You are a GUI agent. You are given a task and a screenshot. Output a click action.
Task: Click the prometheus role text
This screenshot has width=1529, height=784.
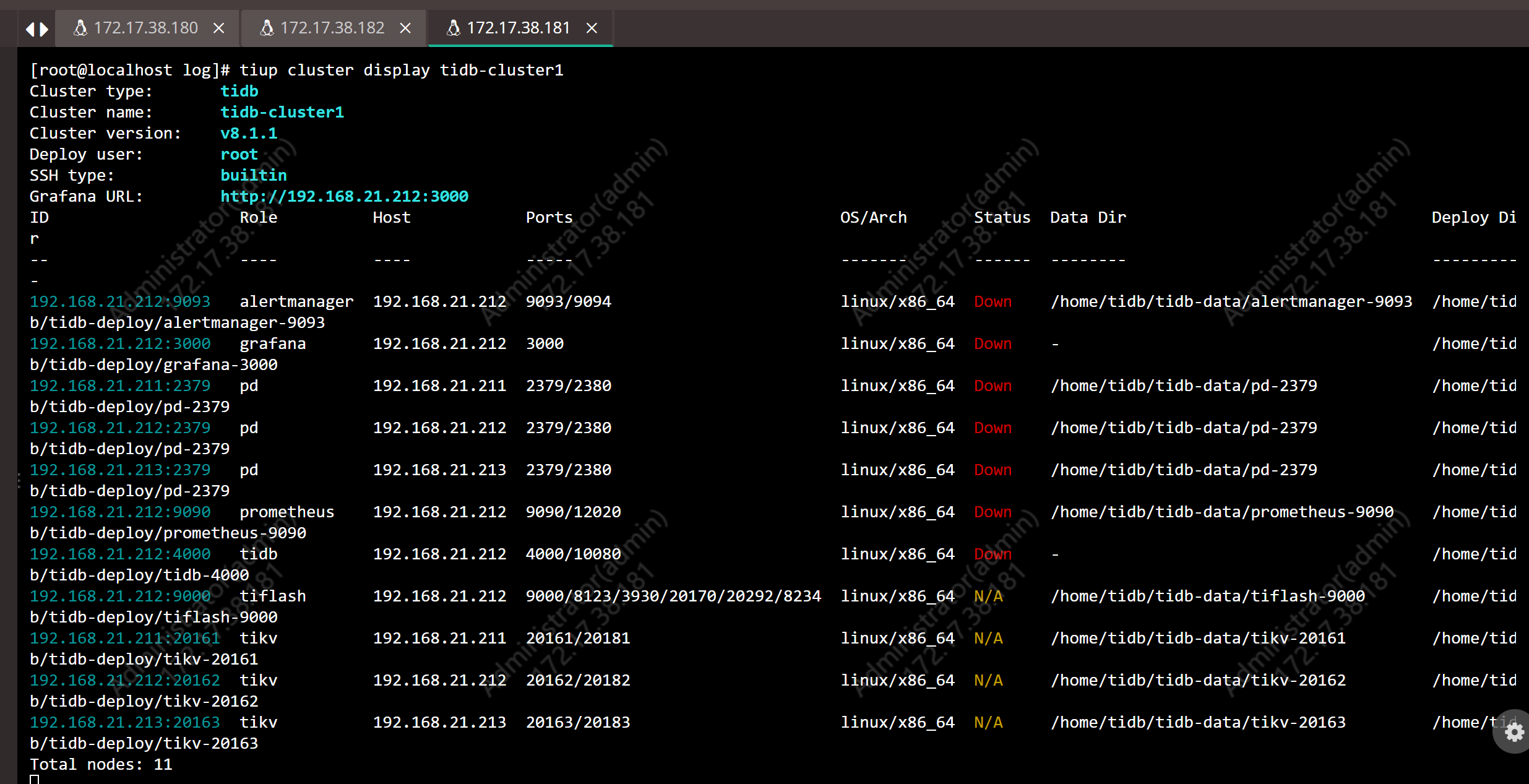[x=287, y=512]
